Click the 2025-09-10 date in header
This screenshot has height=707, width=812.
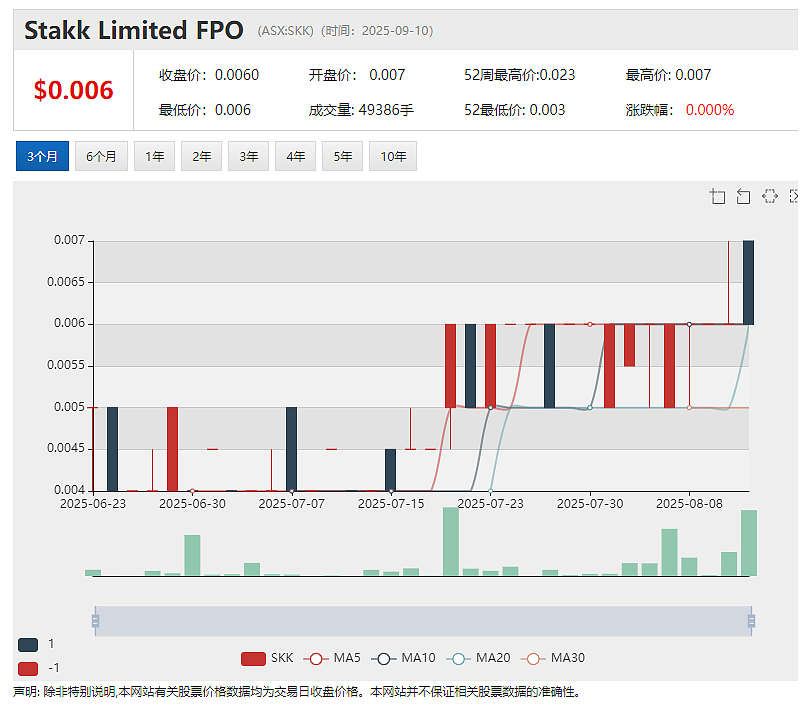(x=396, y=31)
